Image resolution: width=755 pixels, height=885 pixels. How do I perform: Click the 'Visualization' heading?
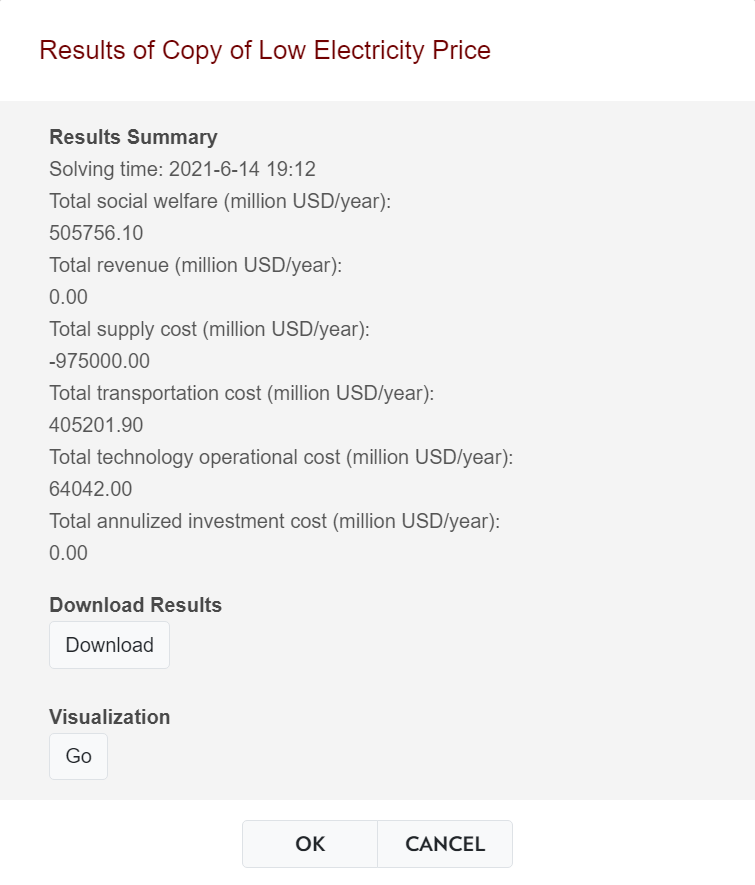(109, 717)
